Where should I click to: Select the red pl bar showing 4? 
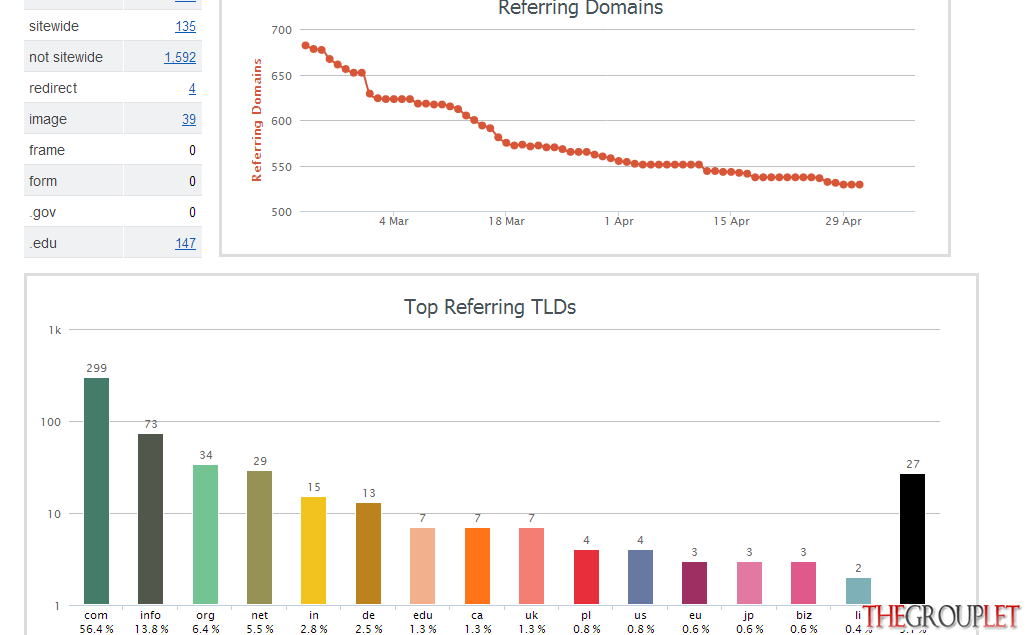586,577
